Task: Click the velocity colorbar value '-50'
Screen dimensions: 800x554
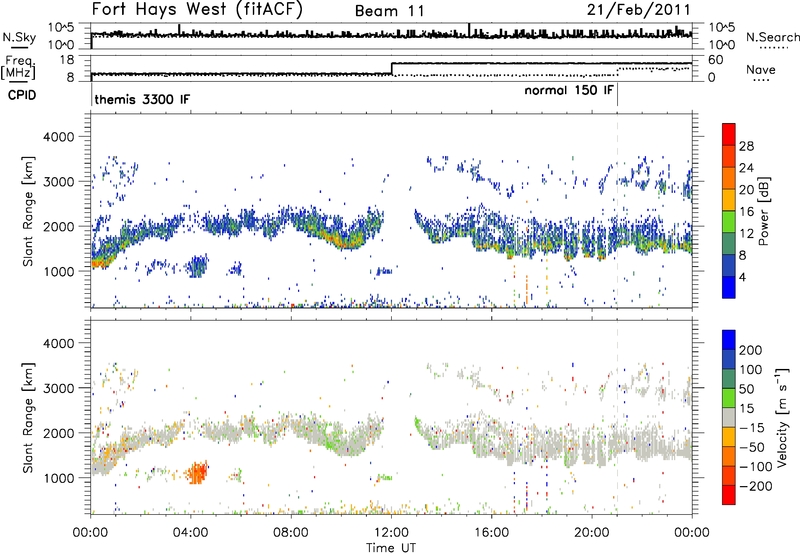Action: click(x=752, y=447)
